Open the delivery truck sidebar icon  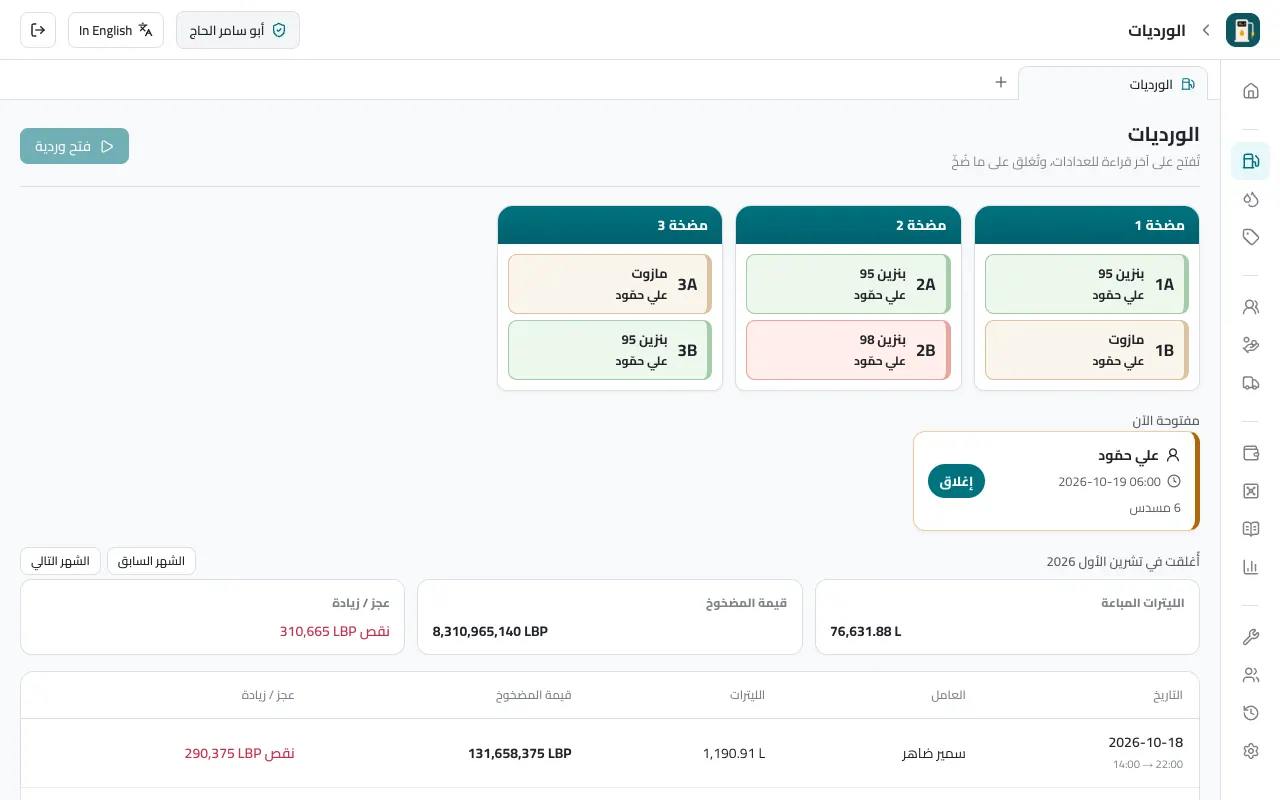coord(1250,383)
